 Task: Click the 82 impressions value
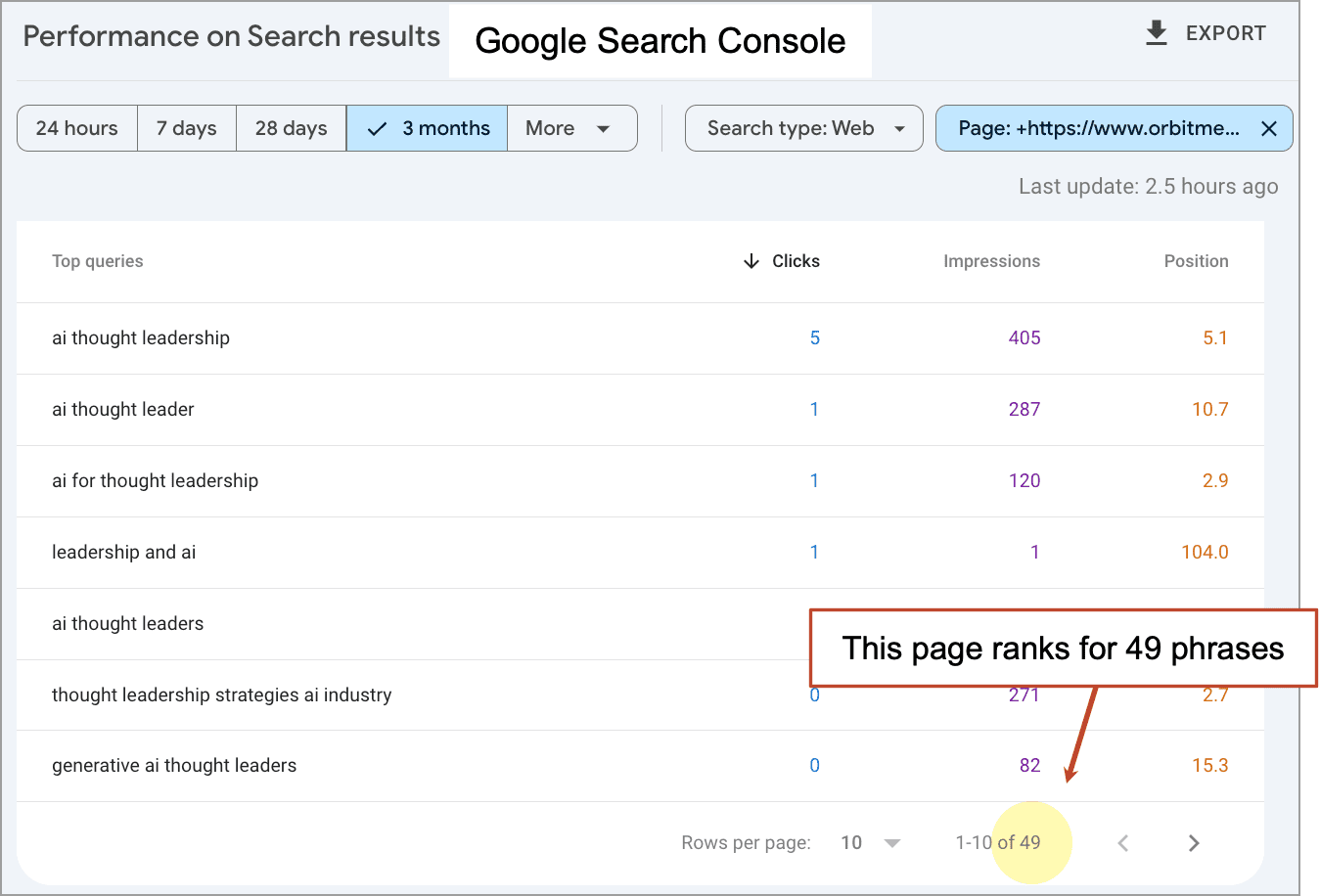tap(1030, 766)
